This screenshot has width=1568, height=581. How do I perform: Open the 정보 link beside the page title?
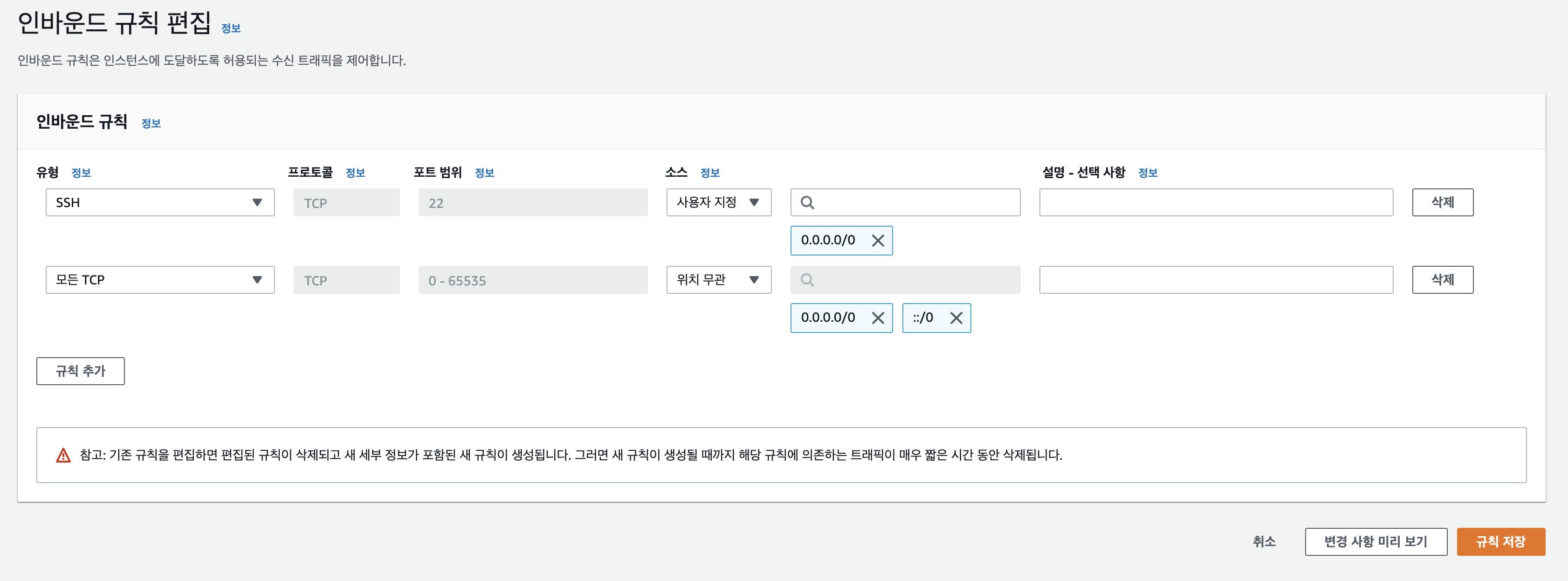(x=231, y=28)
